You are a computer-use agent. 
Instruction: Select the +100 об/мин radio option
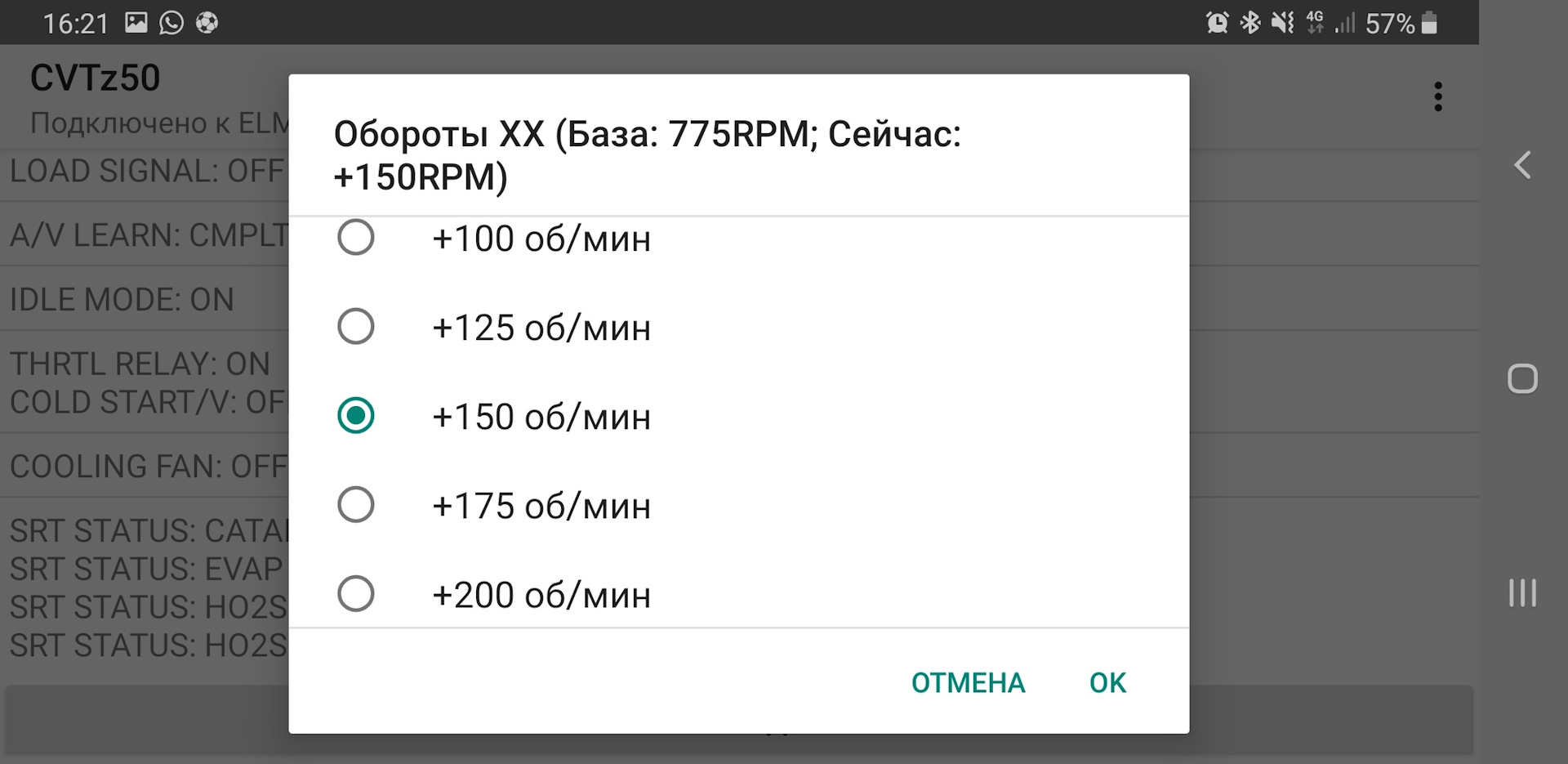click(356, 238)
